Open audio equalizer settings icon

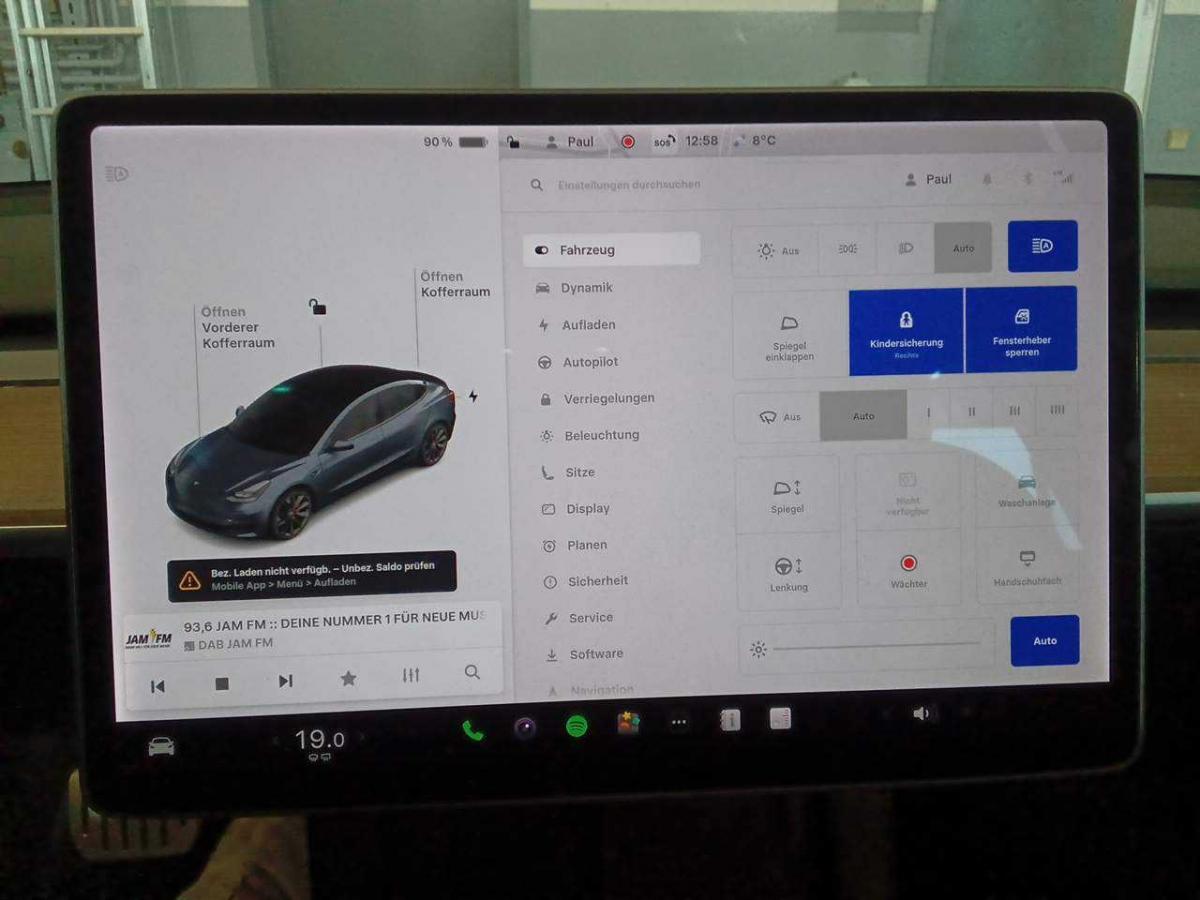[x=411, y=675]
